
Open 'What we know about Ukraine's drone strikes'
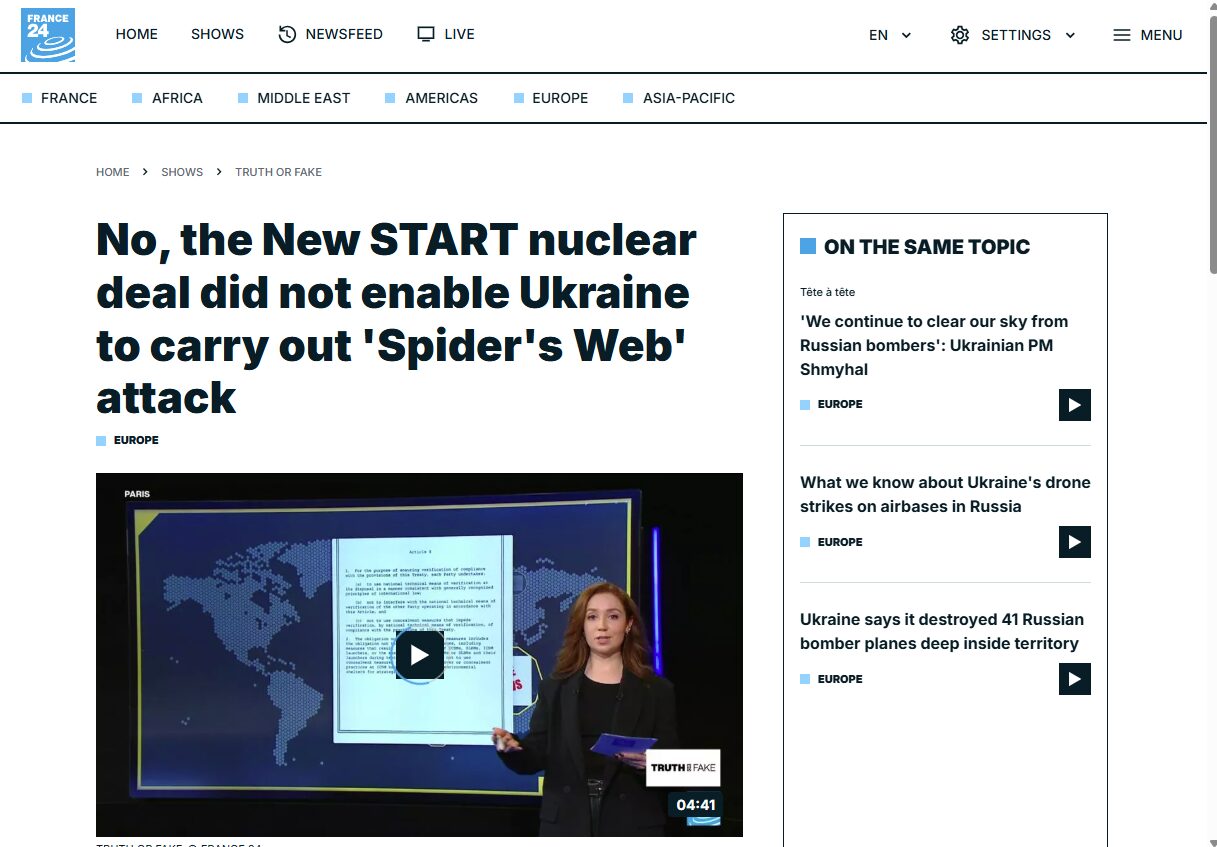945,494
